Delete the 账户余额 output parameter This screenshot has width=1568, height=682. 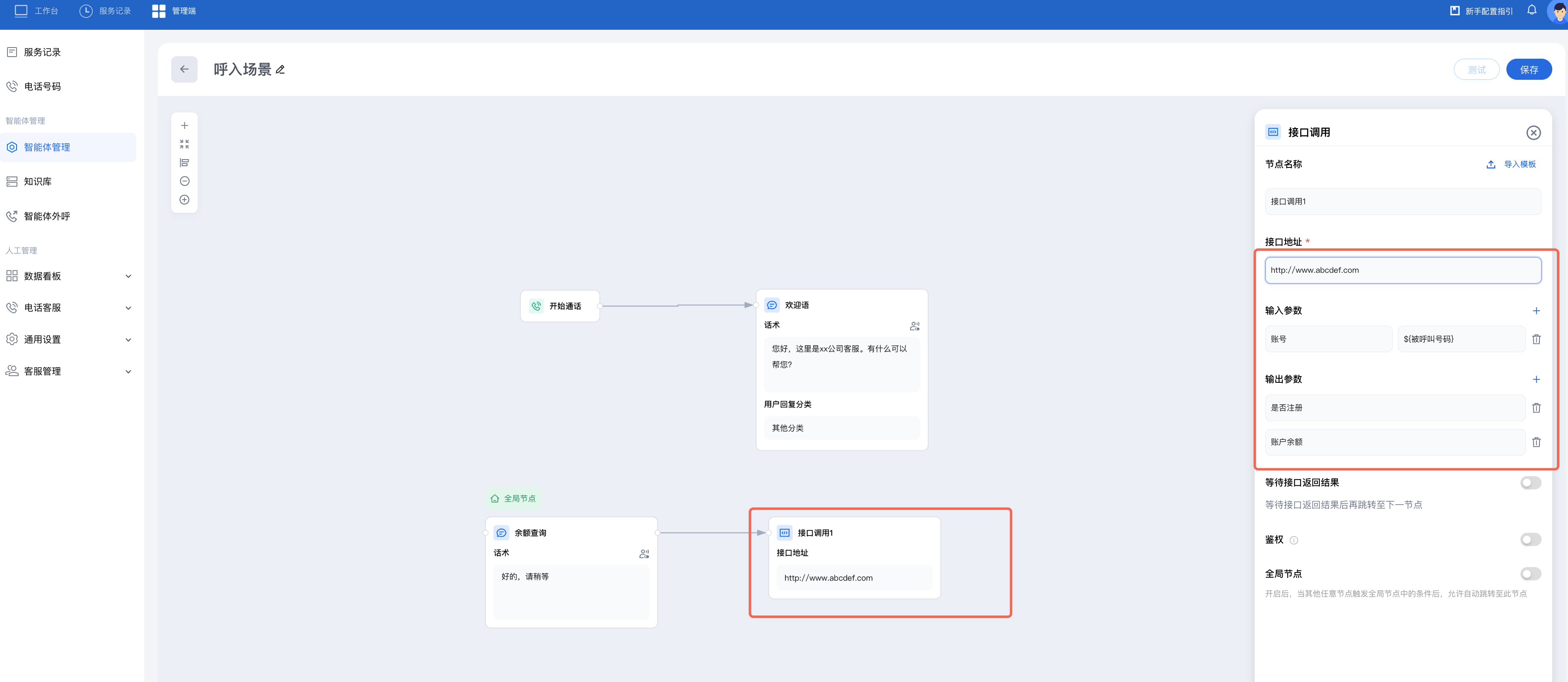(1536, 442)
